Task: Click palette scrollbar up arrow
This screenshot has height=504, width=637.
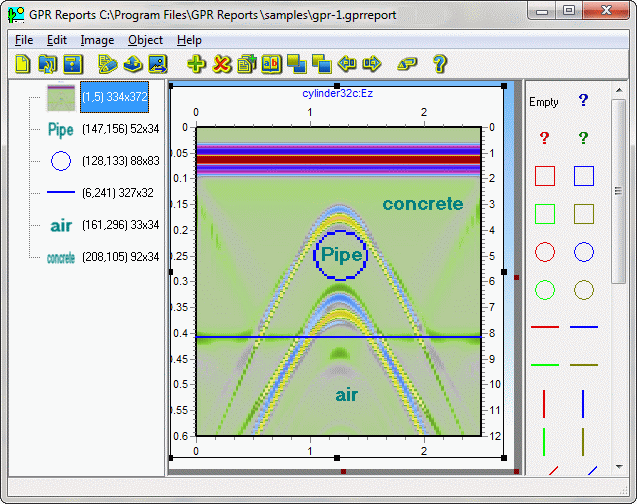Action: (619, 90)
